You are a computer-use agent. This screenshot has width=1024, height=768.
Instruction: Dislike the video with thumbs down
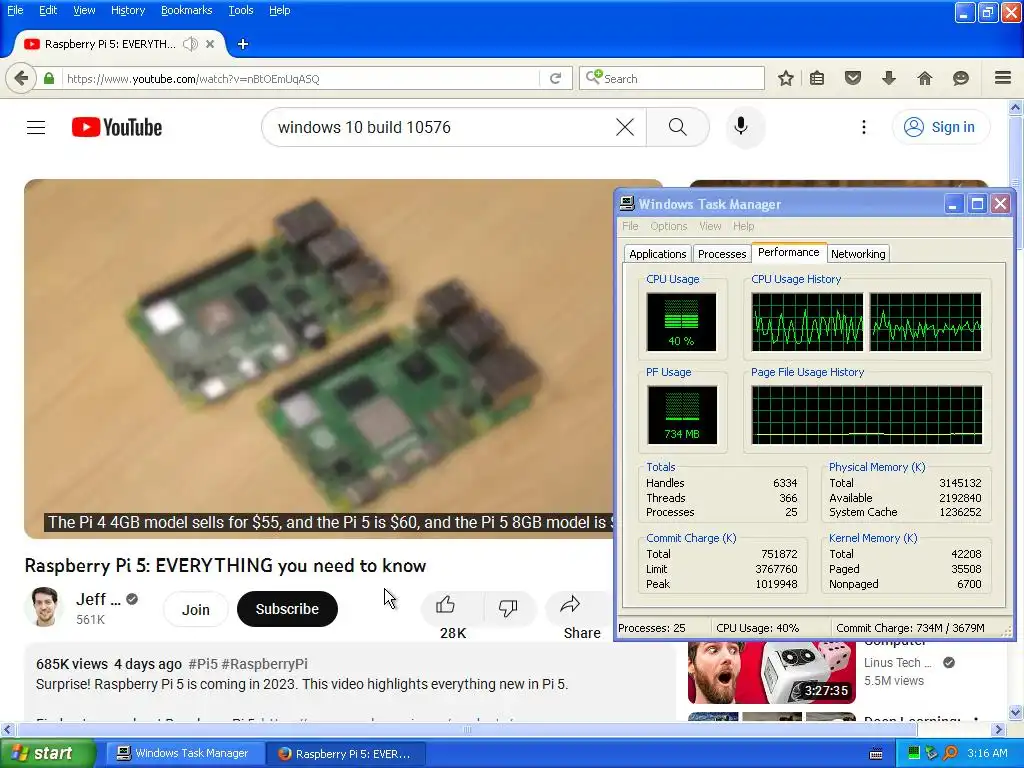[x=507, y=607]
